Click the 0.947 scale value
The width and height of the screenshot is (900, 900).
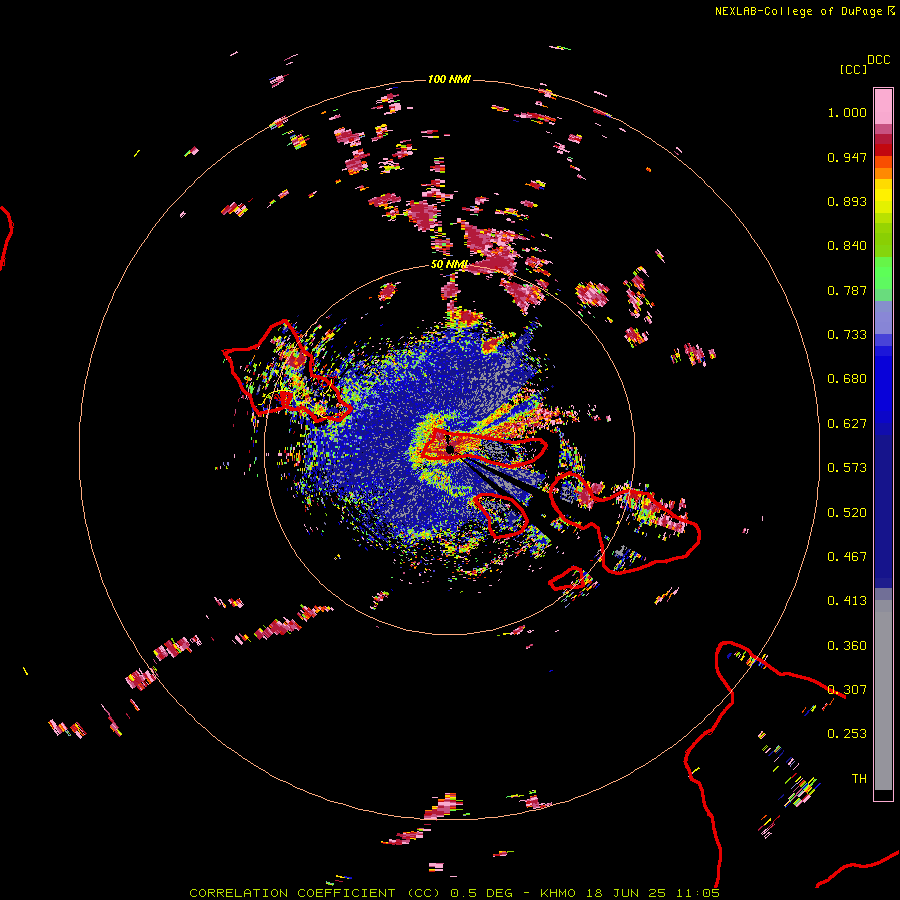[847, 157]
